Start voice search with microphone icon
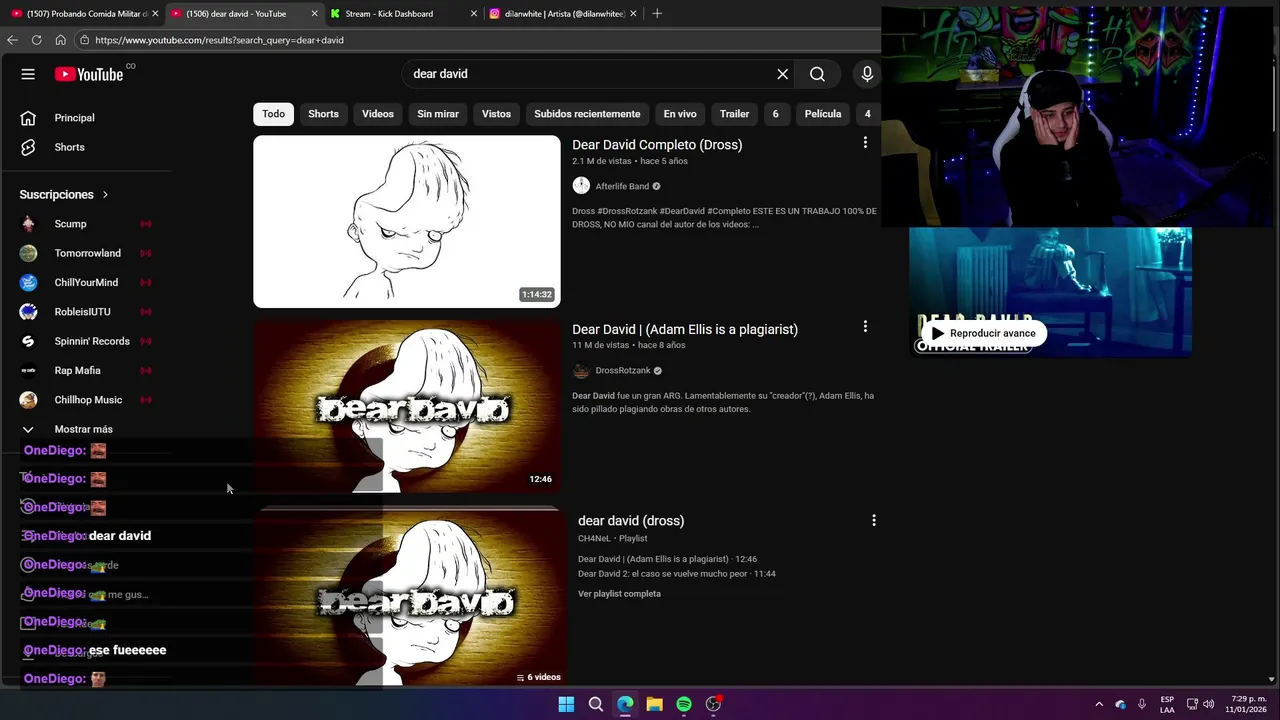Image resolution: width=1280 pixels, height=720 pixels. (x=867, y=74)
